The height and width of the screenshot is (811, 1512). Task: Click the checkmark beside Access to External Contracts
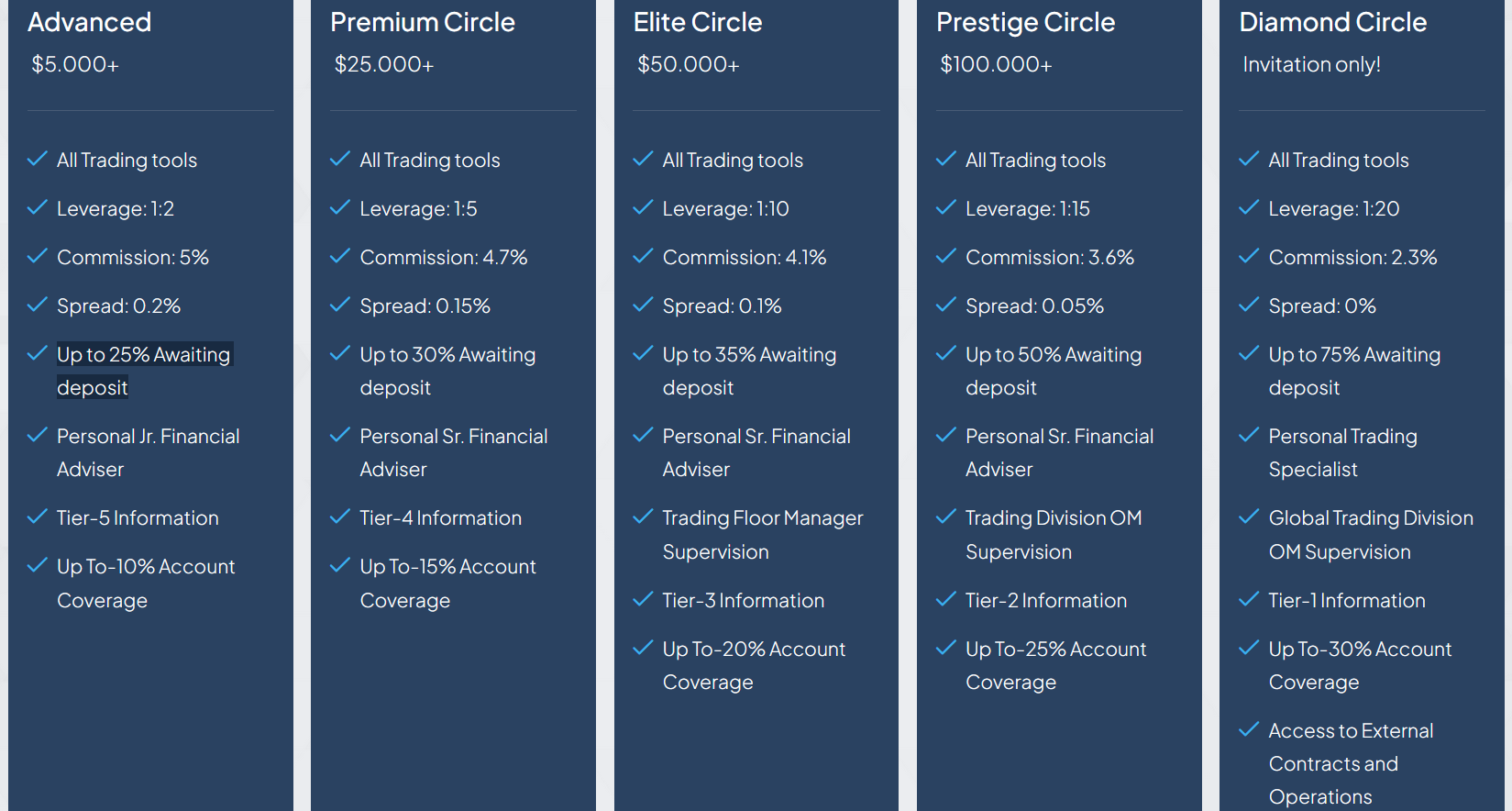[1249, 729]
